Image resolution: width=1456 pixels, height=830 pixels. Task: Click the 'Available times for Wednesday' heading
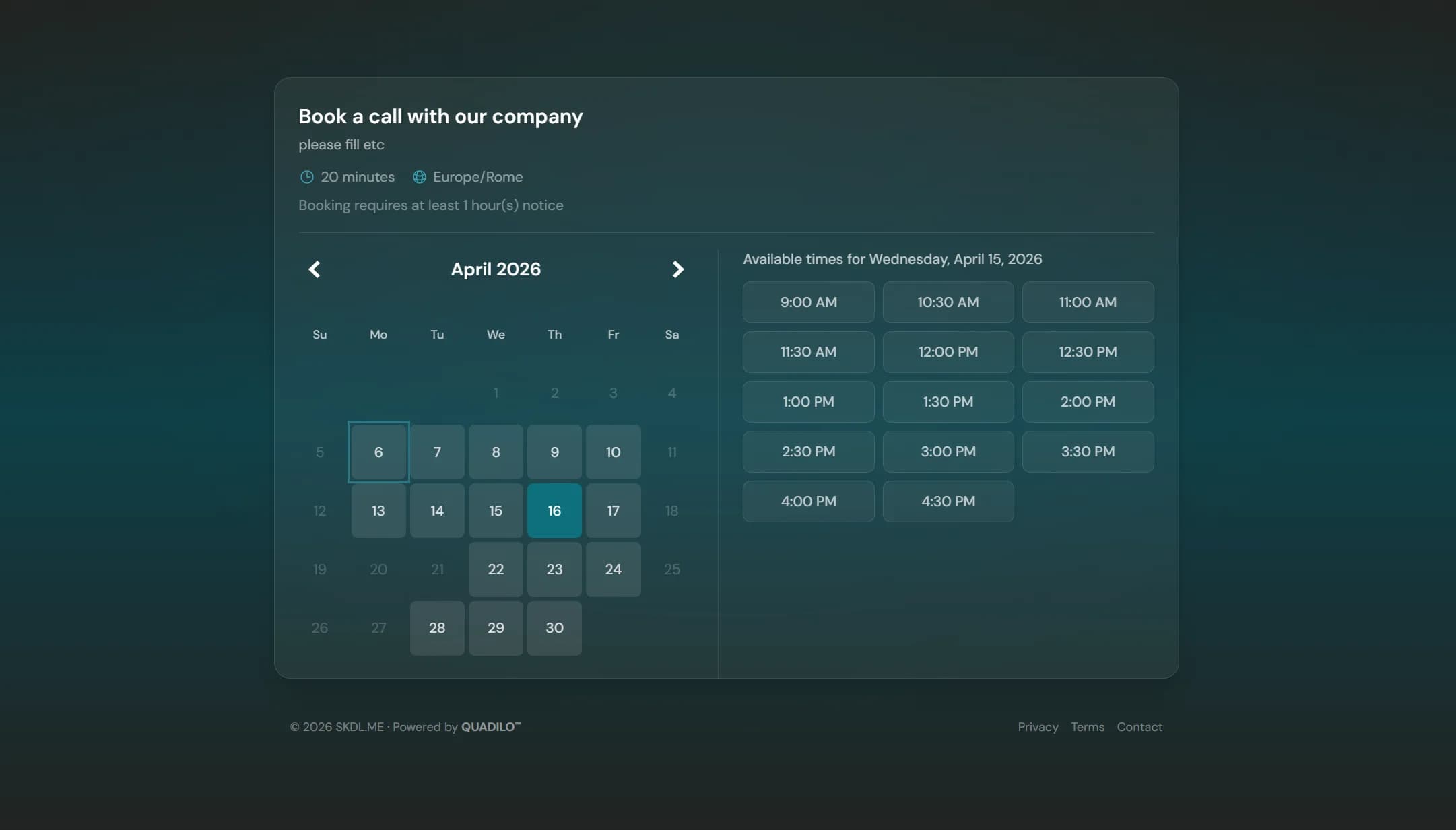(x=892, y=259)
